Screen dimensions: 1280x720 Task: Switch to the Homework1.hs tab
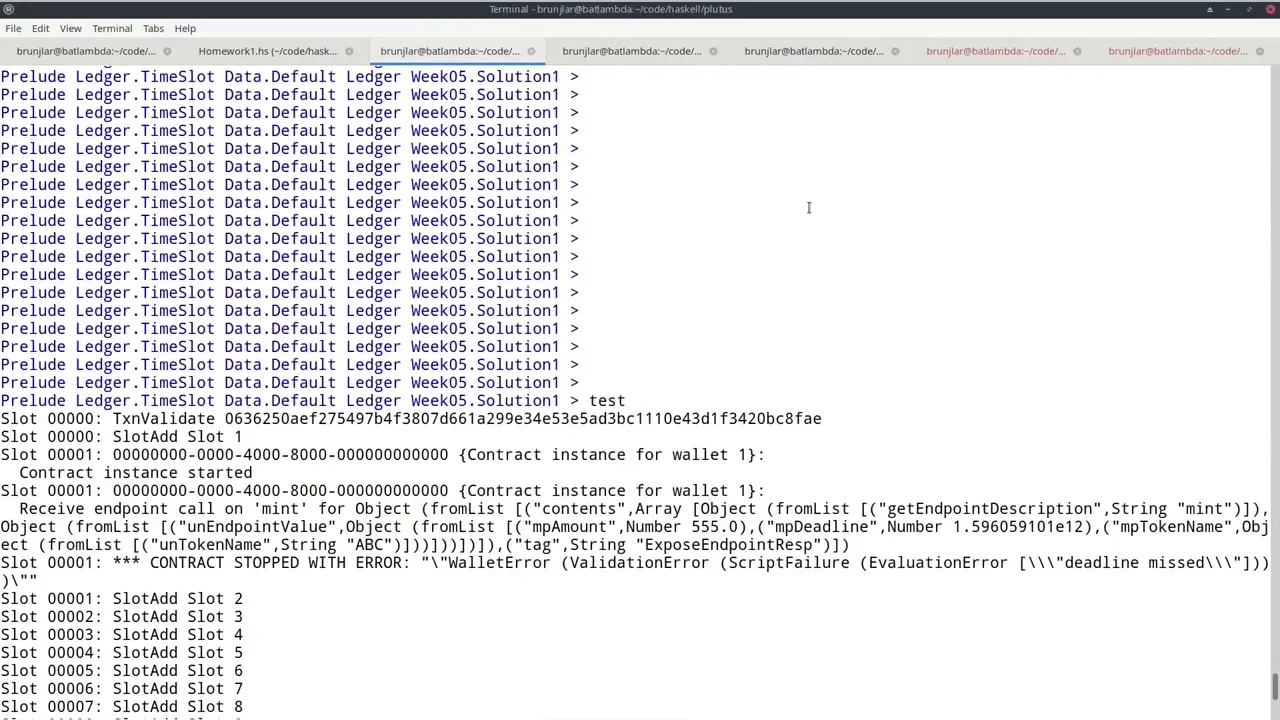pyautogui.click(x=267, y=51)
